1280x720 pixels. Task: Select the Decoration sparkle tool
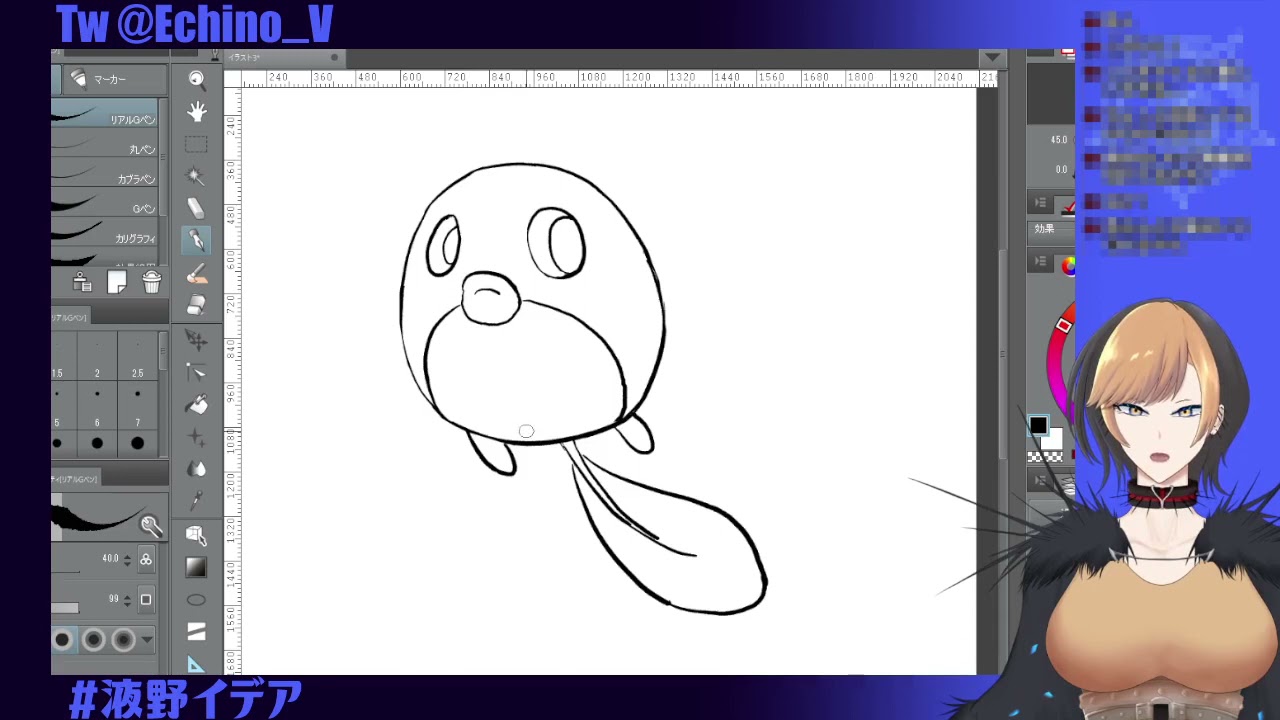coord(196,437)
